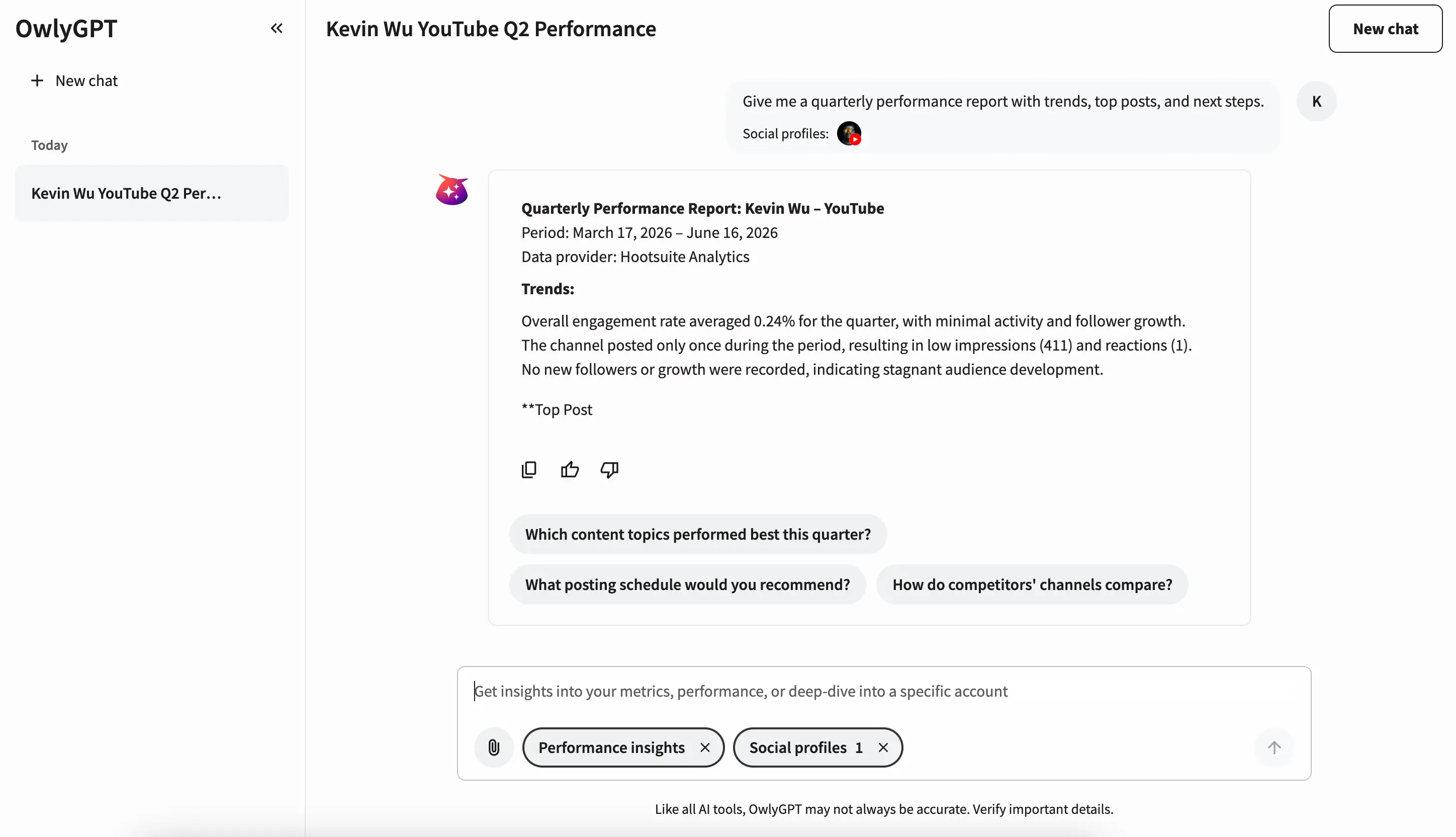Click the OwlyGPT logo title
Screen dimensions: 1456x837
66,29
